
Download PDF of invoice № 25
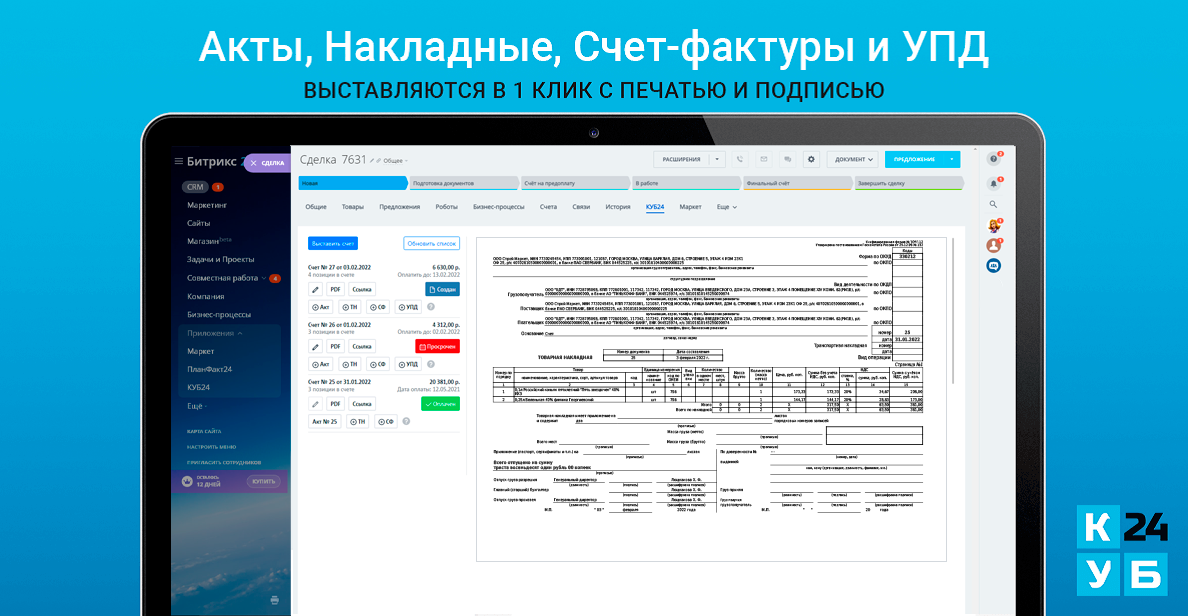336,404
